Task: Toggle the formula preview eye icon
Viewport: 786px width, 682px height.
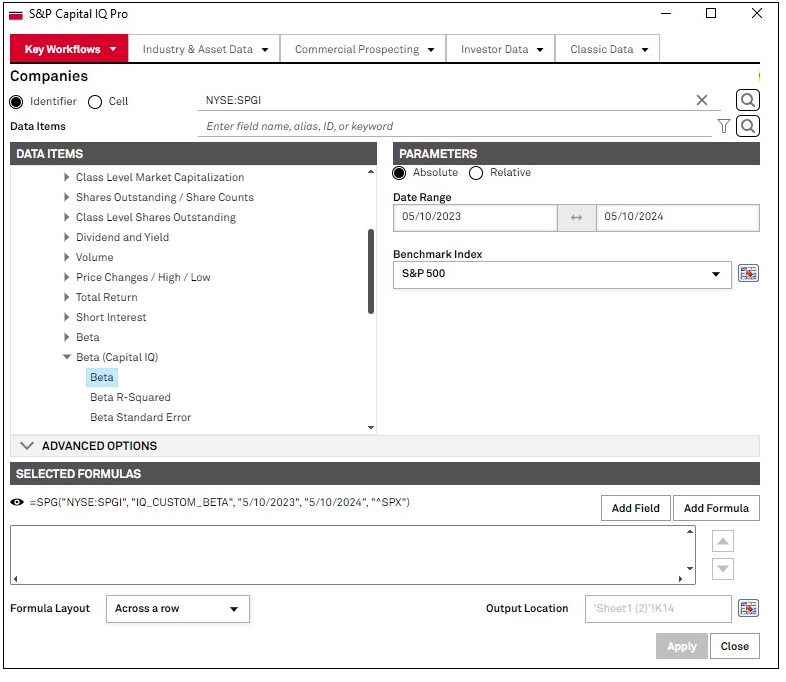Action: (17, 502)
